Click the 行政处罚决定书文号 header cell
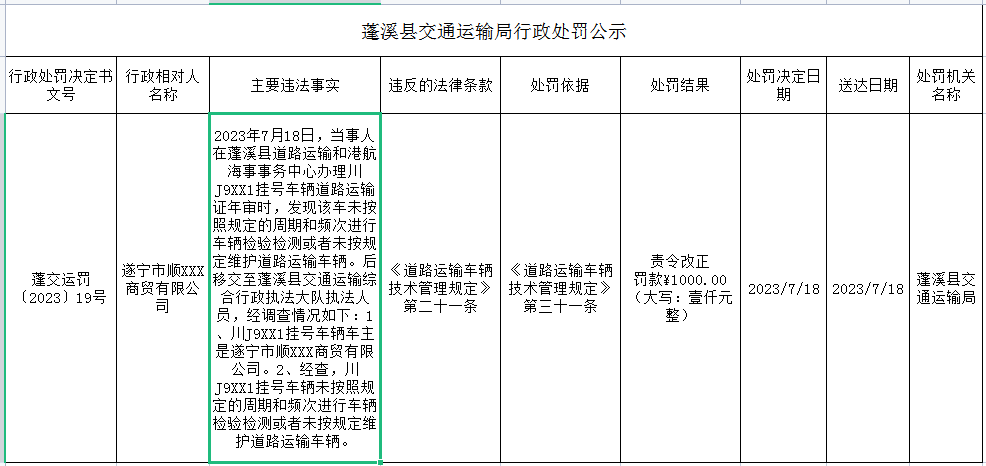 tap(56, 85)
